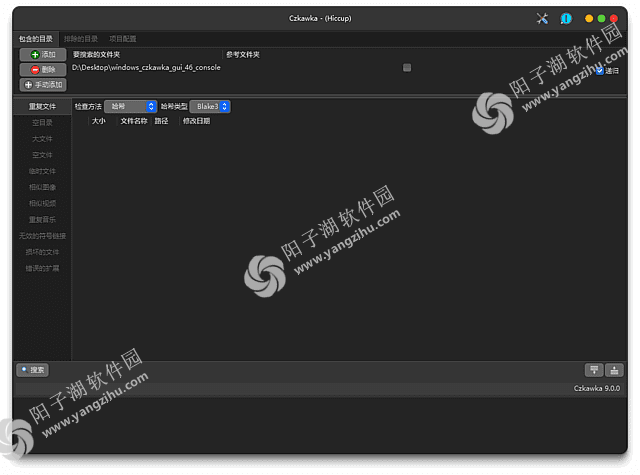Click the 手动添加 button

tap(43, 85)
